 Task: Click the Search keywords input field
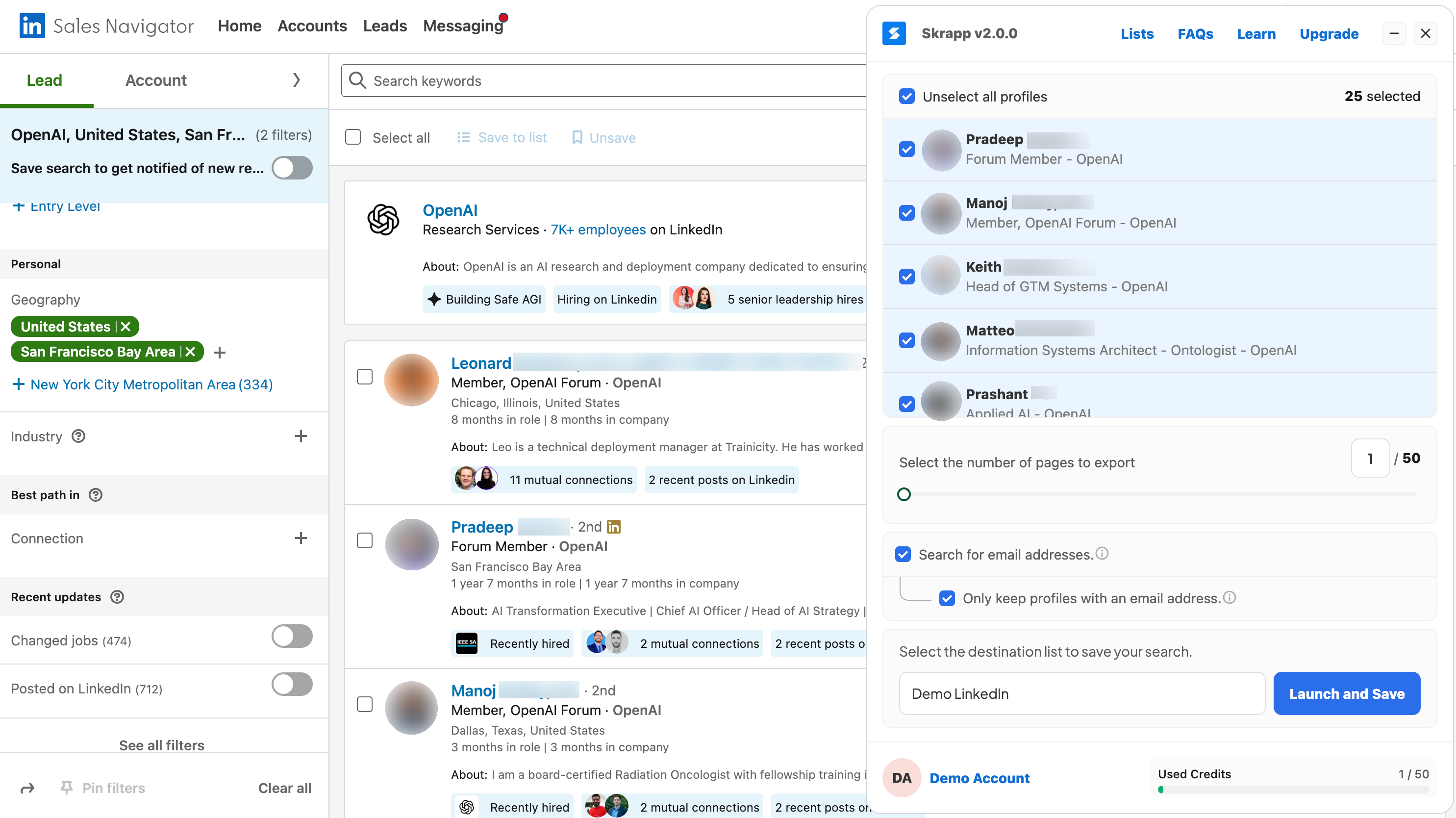pos(603,80)
